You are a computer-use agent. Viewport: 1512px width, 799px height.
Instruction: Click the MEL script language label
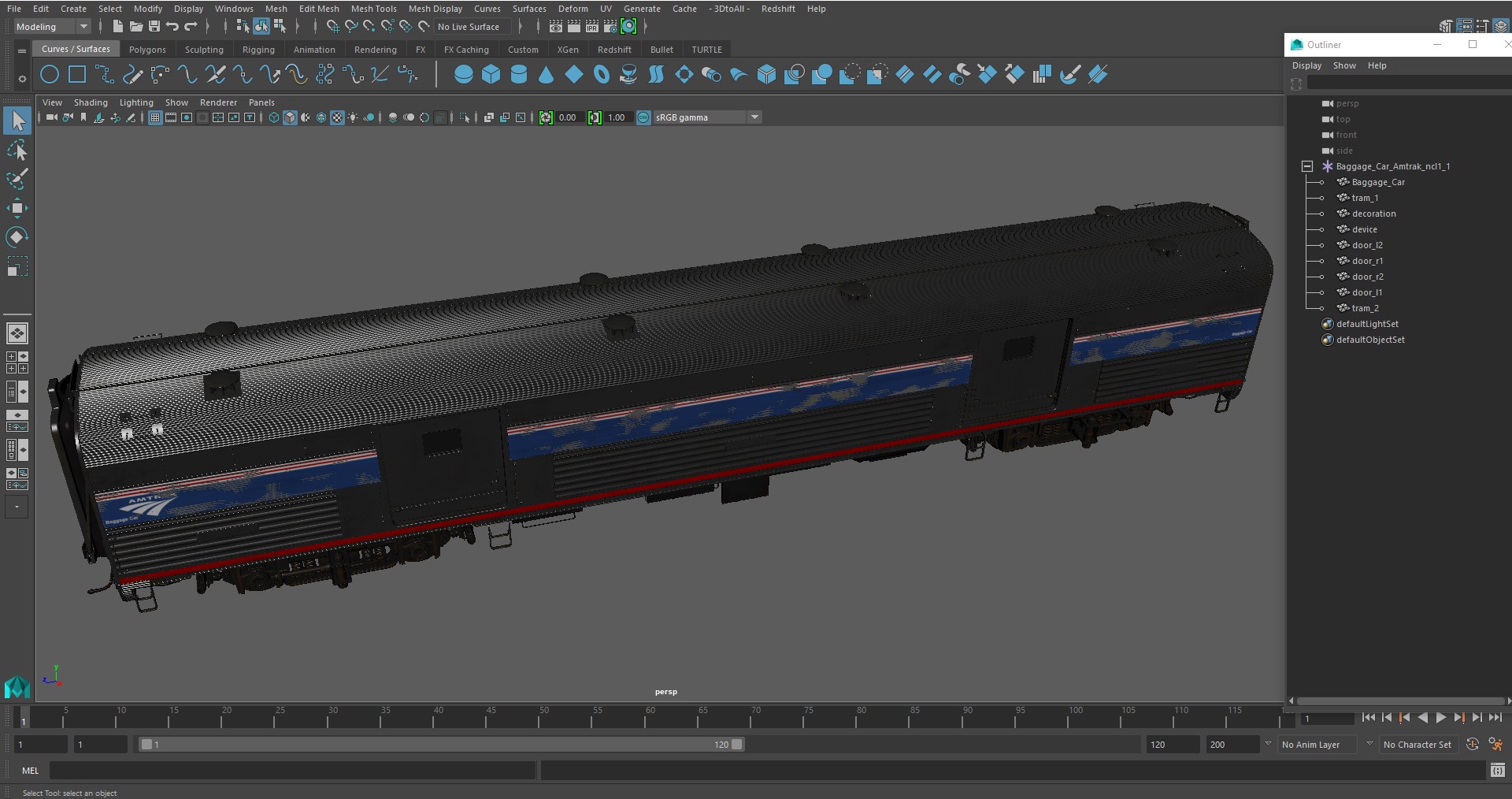[x=31, y=771]
